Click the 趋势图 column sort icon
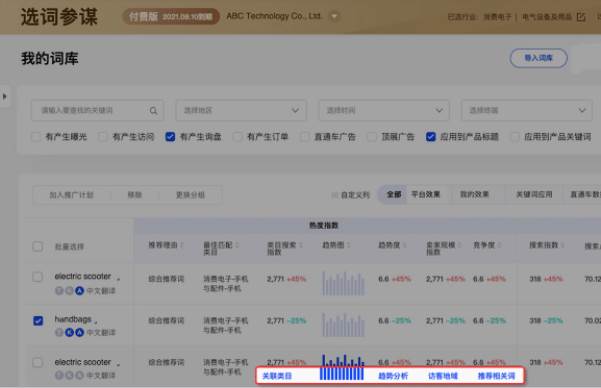The width and height of the screenshot is (601, 388). pos(348,245)
